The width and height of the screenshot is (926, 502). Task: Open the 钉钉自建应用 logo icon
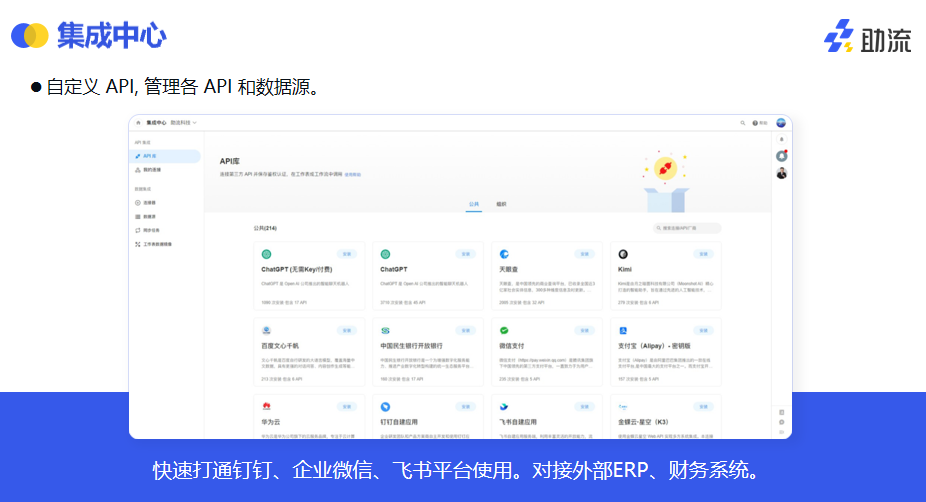(386, 406)
